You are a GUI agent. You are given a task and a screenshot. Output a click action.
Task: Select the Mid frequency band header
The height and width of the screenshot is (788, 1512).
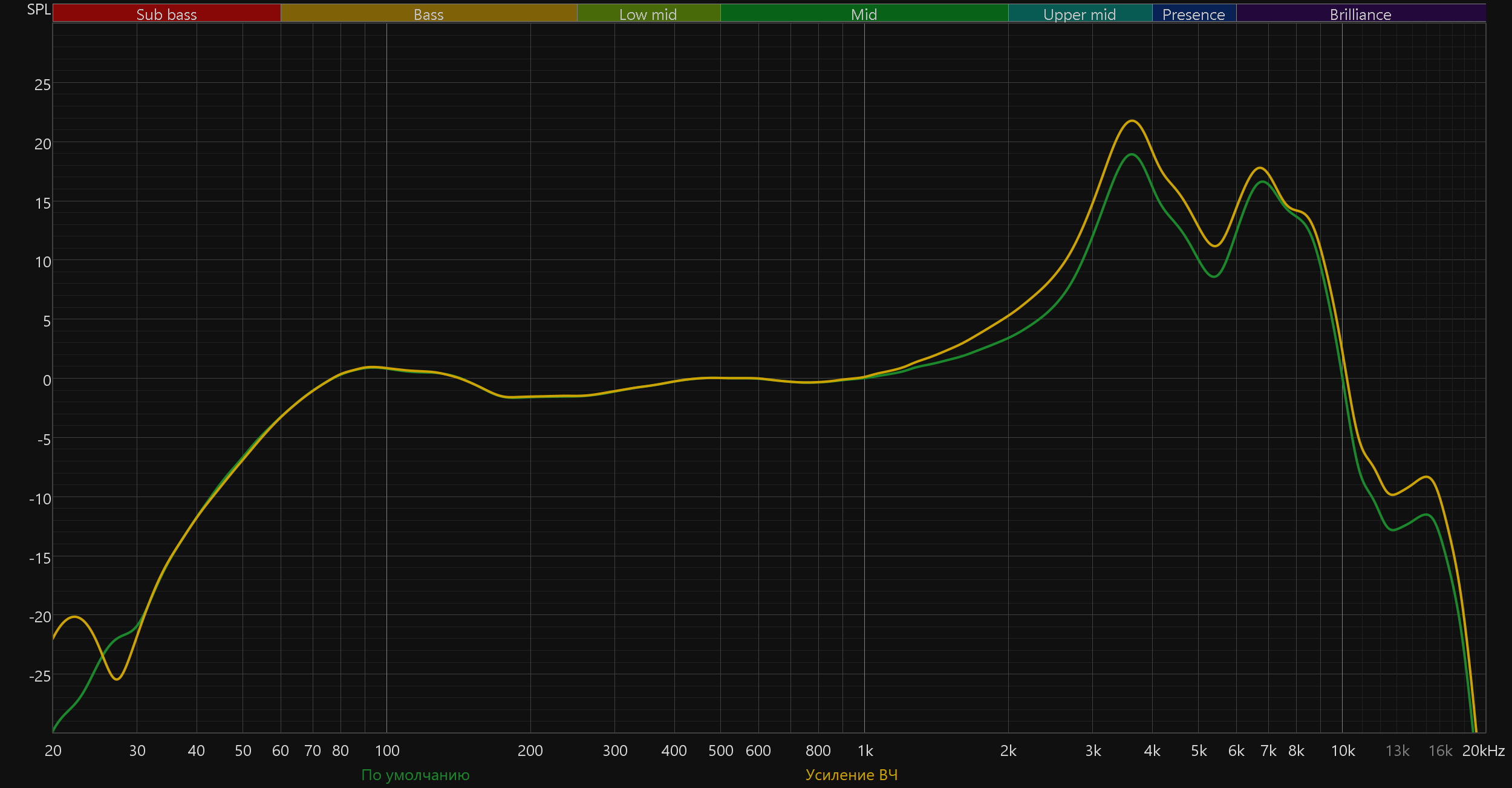pyautogui.click(x=864, y=14)
